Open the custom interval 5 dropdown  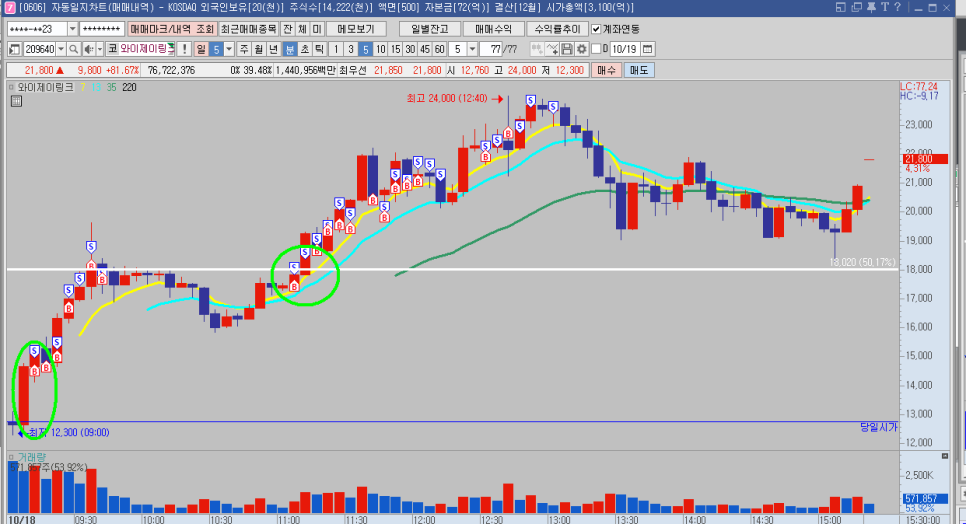pos(472,49)
